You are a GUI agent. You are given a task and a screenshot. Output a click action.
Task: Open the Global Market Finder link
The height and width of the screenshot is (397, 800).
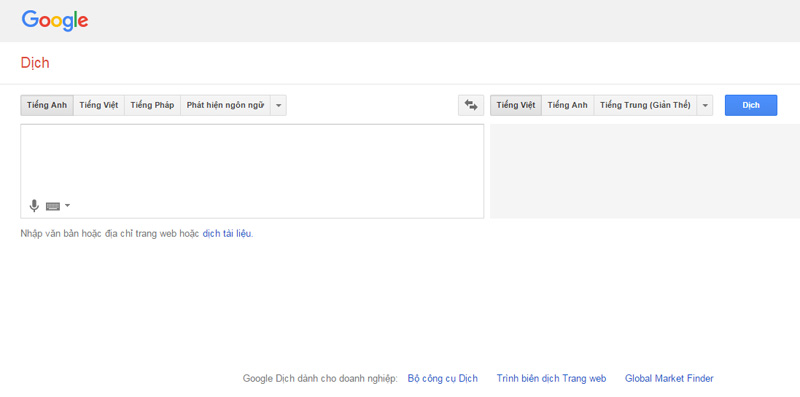coord(669,378)
